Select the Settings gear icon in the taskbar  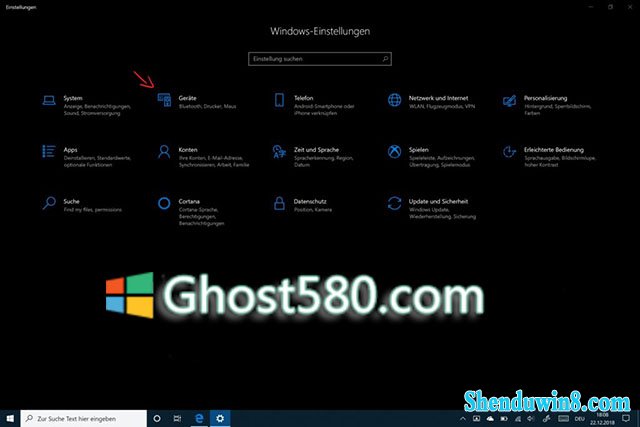pos(220,418)
